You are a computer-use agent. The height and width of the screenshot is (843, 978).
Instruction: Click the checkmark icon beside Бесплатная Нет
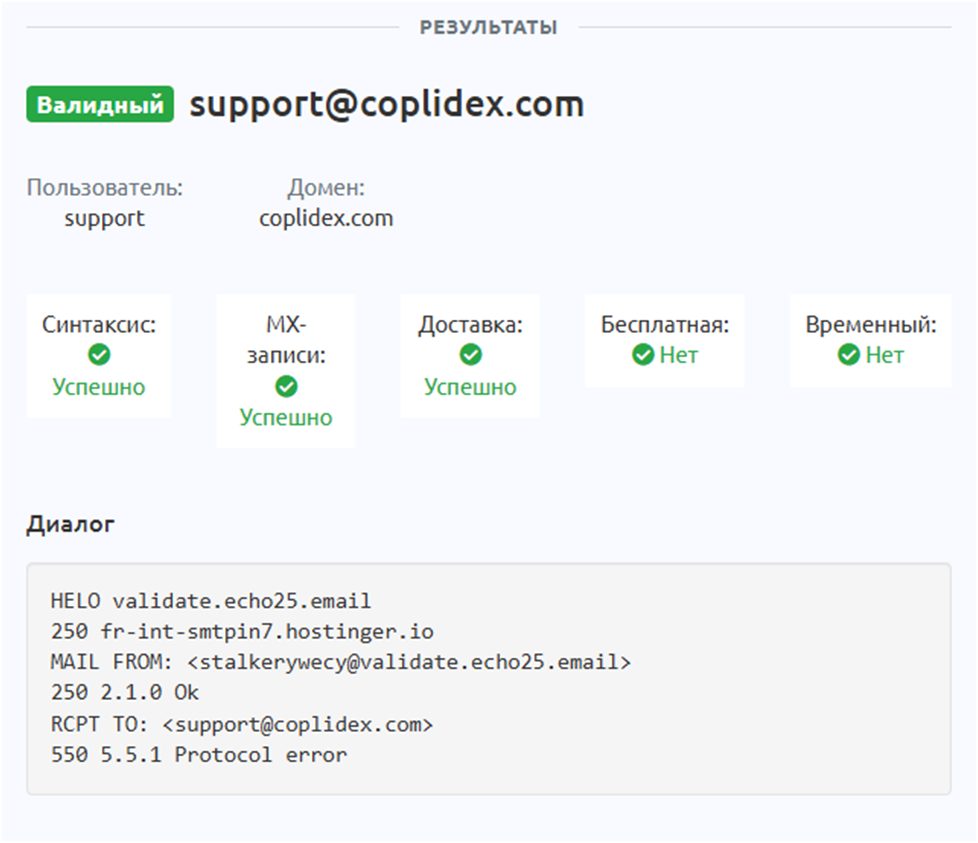pyautogui.click(x=643, y=355)
